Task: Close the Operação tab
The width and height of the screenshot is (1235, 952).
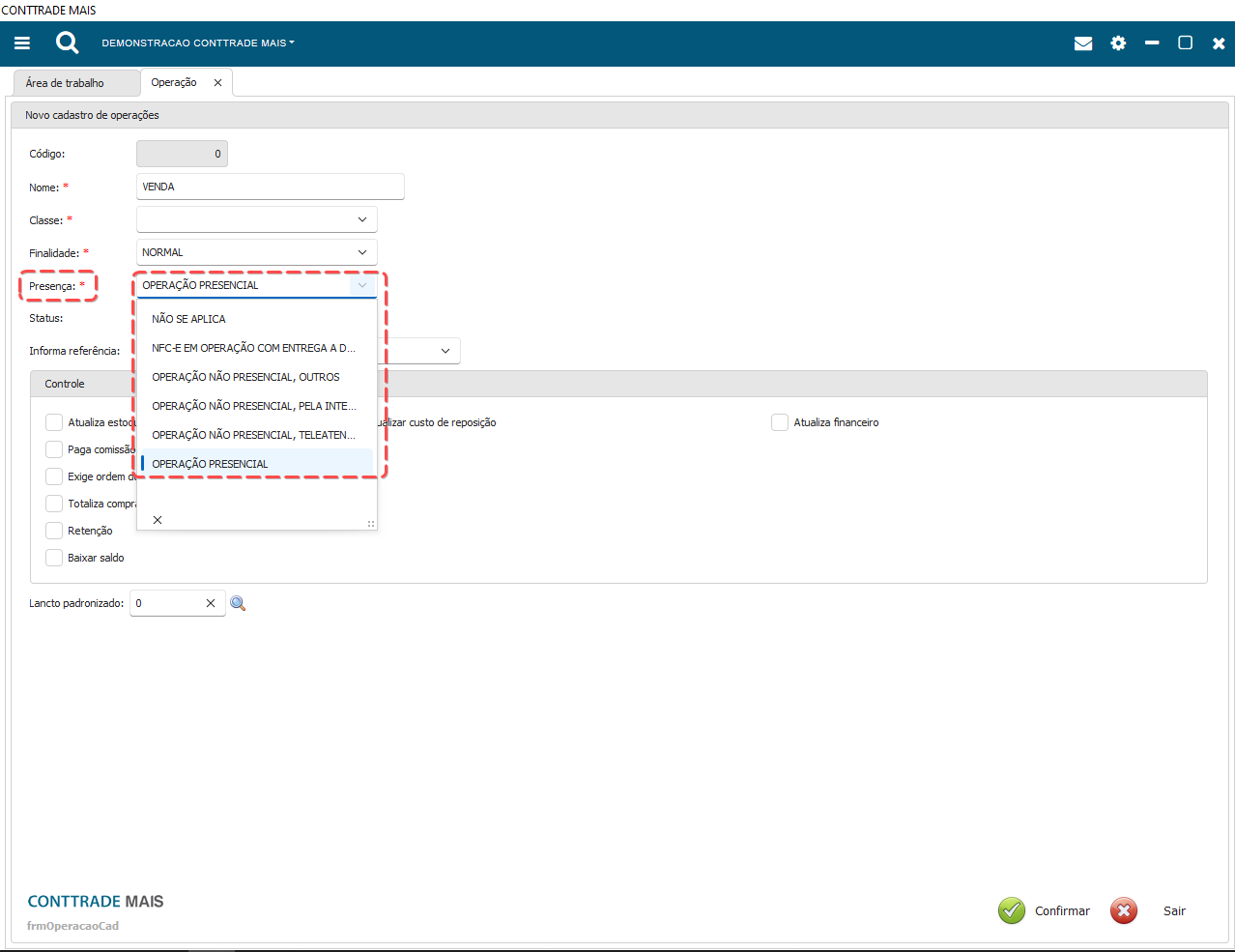Action: coord(217,83)
